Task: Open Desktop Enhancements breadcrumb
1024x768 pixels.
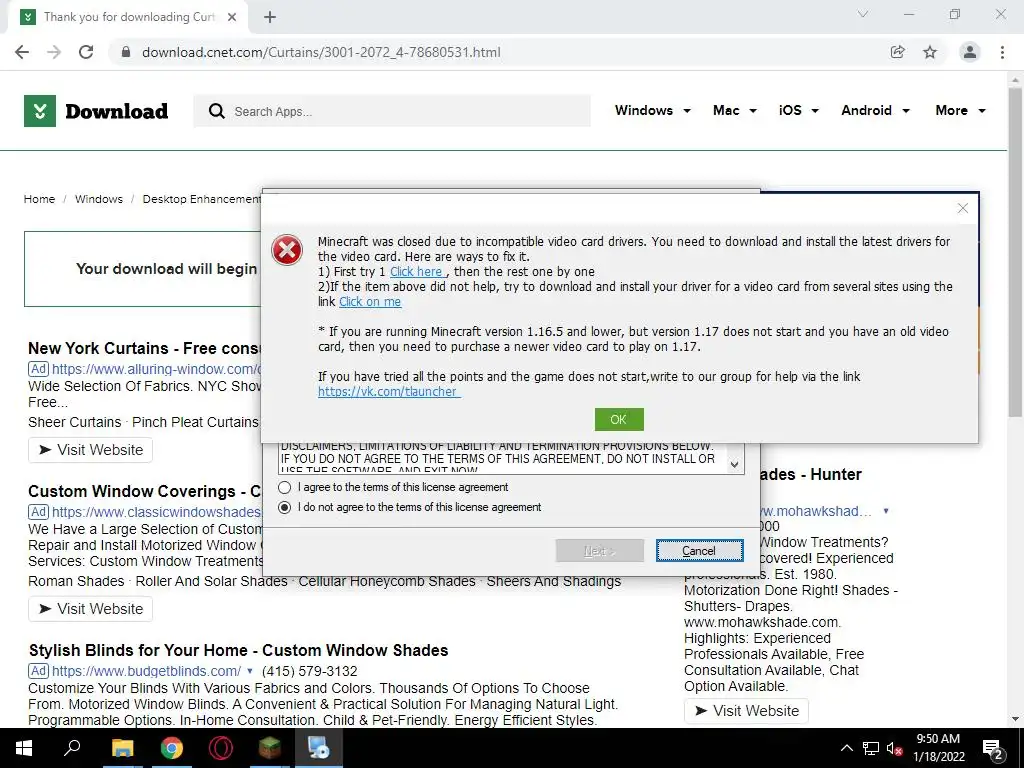Action: click(x=202, y=199)
